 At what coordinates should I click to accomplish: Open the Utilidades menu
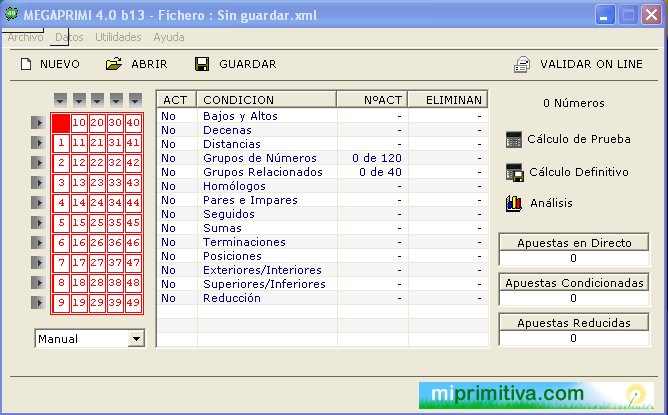click(118, 37)
